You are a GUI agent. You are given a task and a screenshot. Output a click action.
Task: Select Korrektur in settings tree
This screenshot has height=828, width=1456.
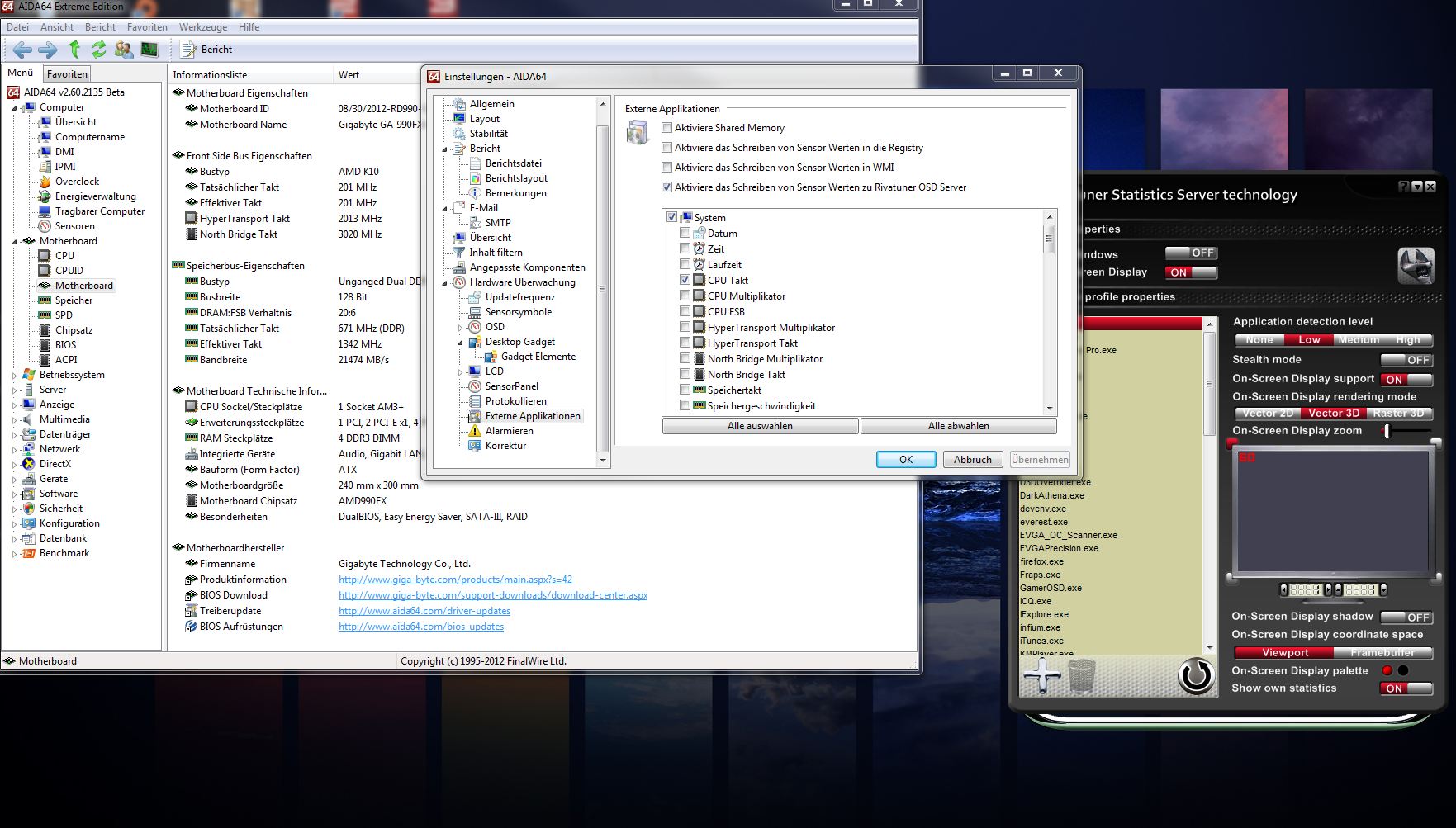coord(505,446)
